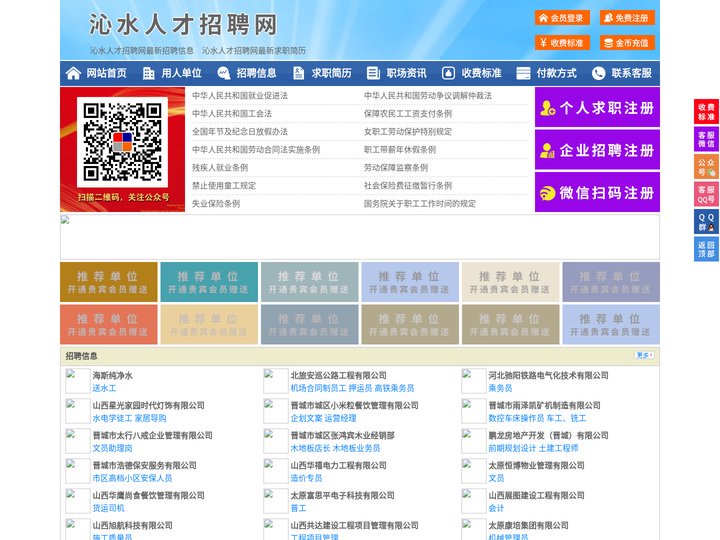
Task: Click 企业招聘注册 purple button
Action: pyautogui.click(x=597, y=150)
